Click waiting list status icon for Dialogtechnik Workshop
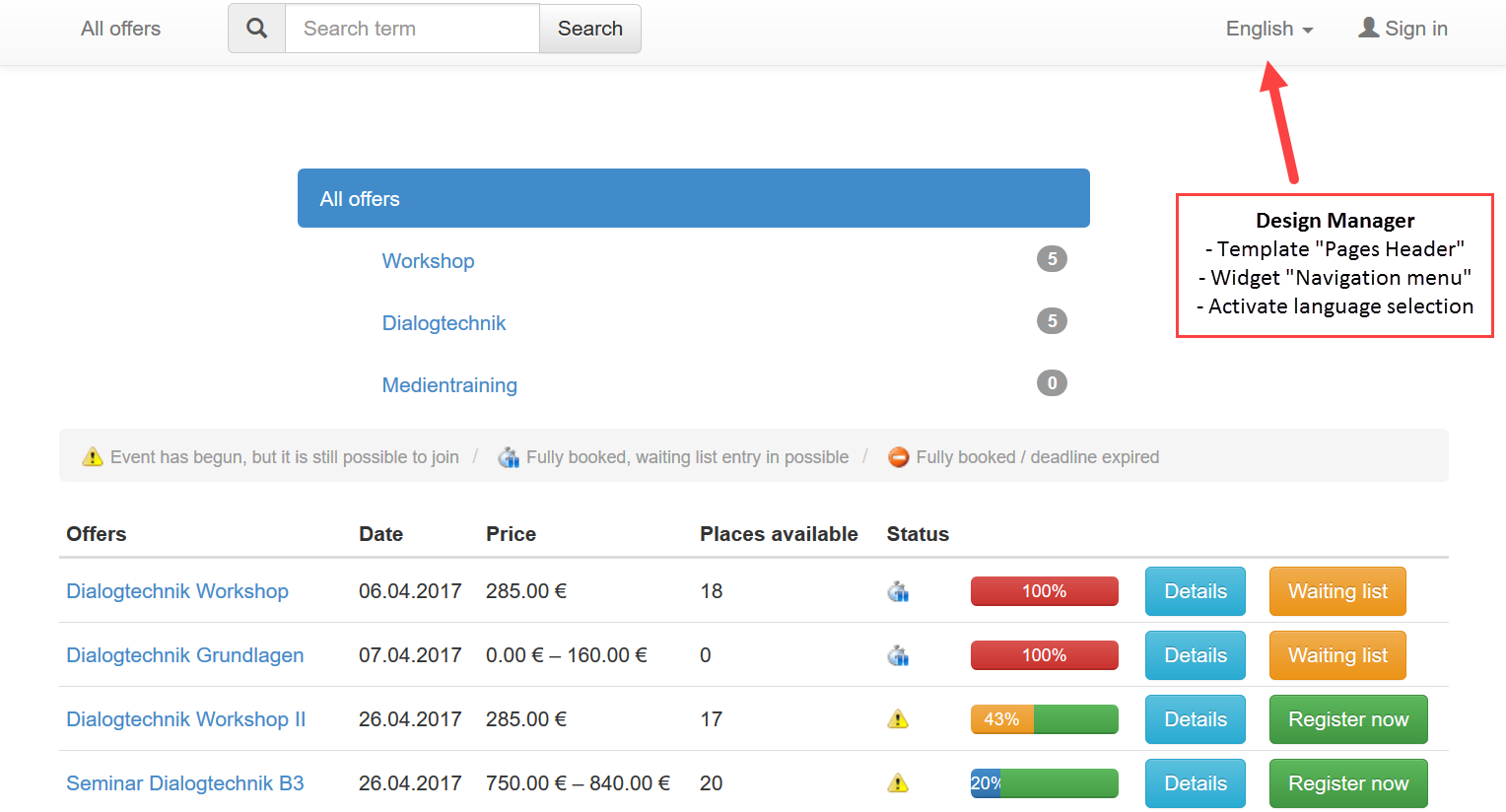This screenshot has width=1506, height=812. (898, 591)
